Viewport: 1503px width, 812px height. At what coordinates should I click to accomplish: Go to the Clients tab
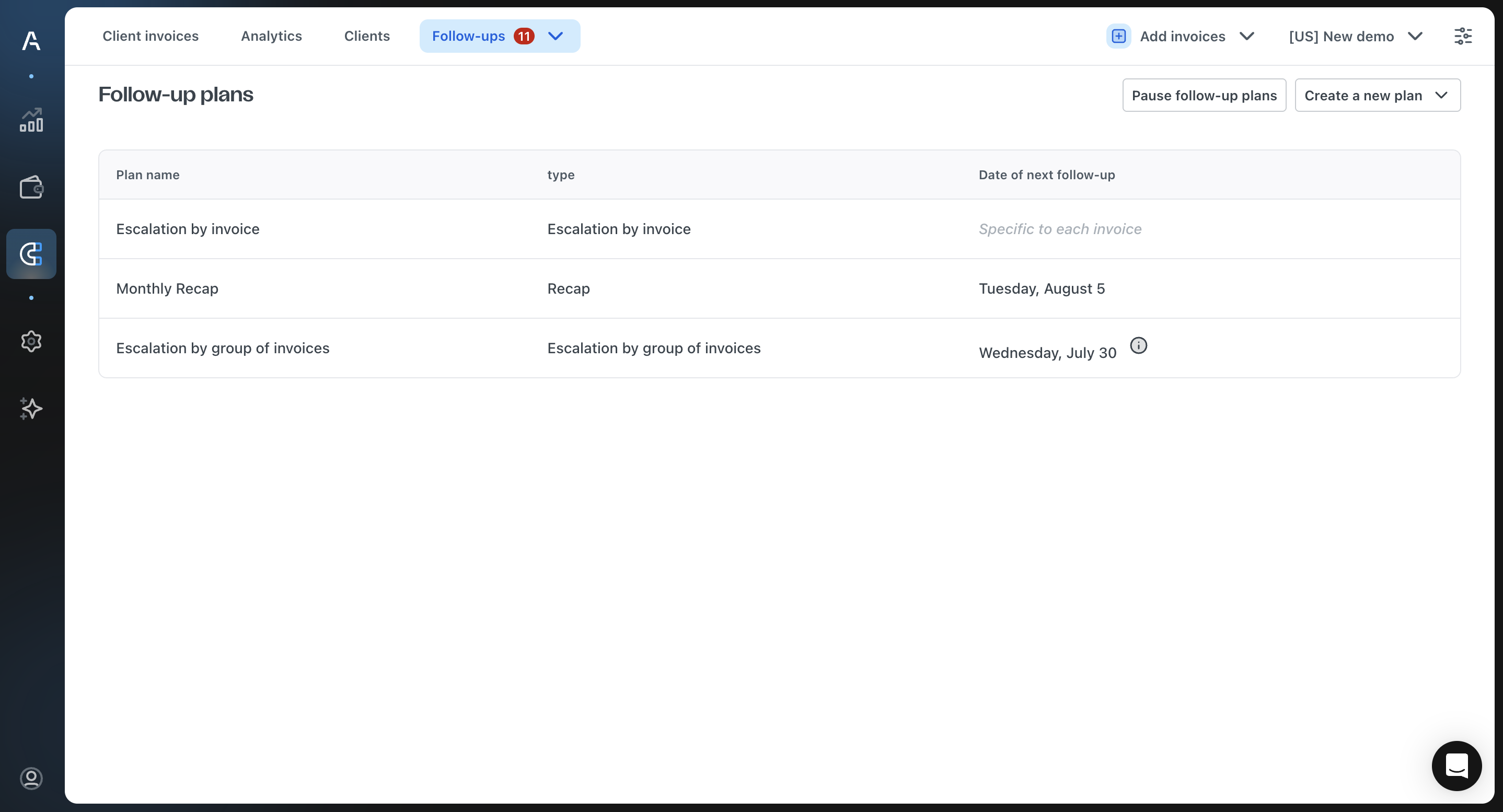366,36
